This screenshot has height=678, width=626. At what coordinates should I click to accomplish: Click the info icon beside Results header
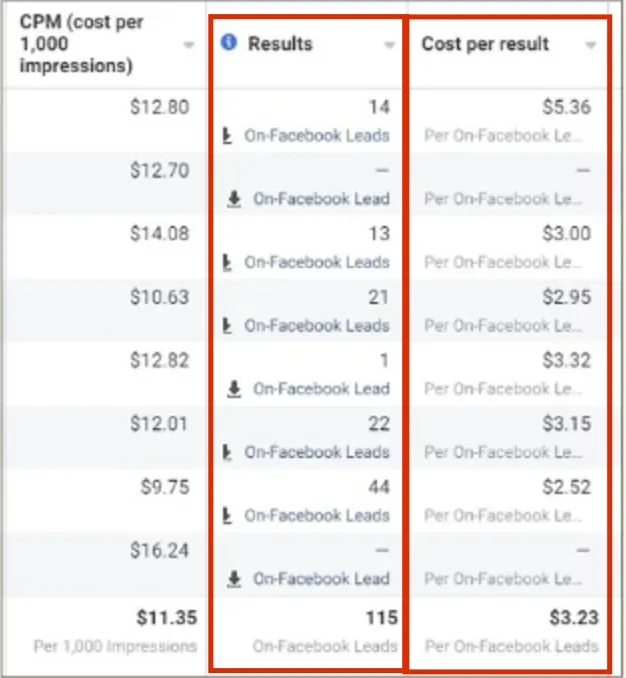[229, 44]
